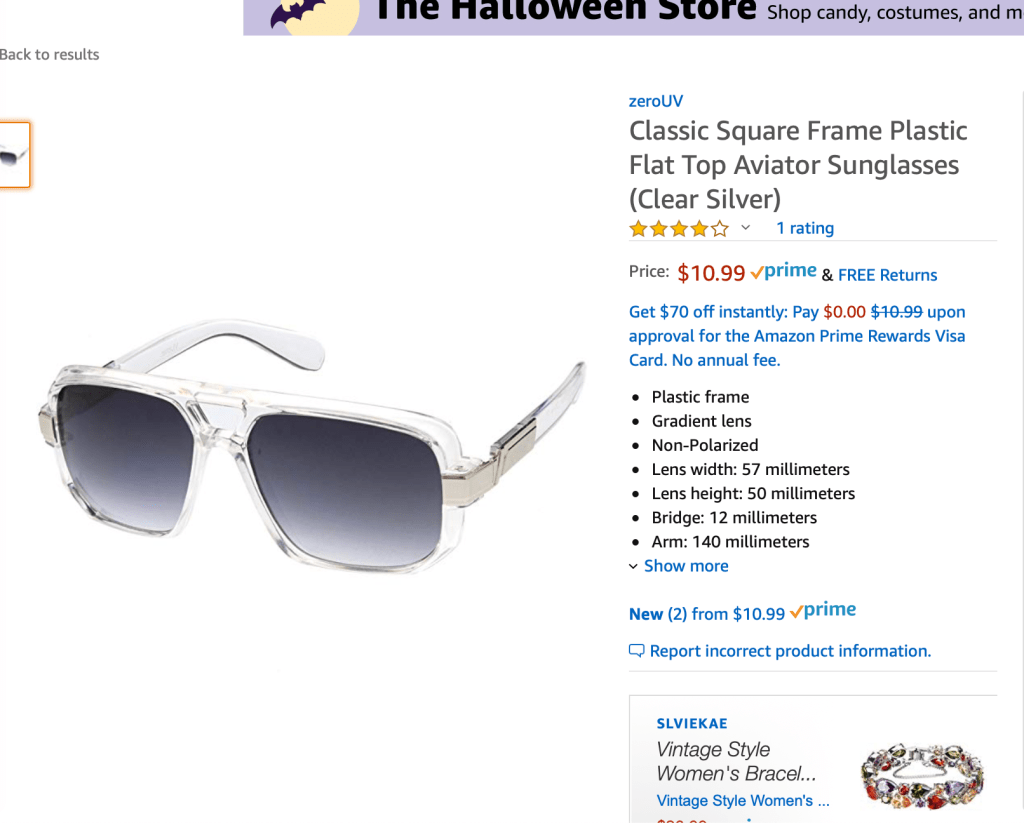Open the rating breakdown dropdown arrow
1024x823 pixels.
(746, 228)
